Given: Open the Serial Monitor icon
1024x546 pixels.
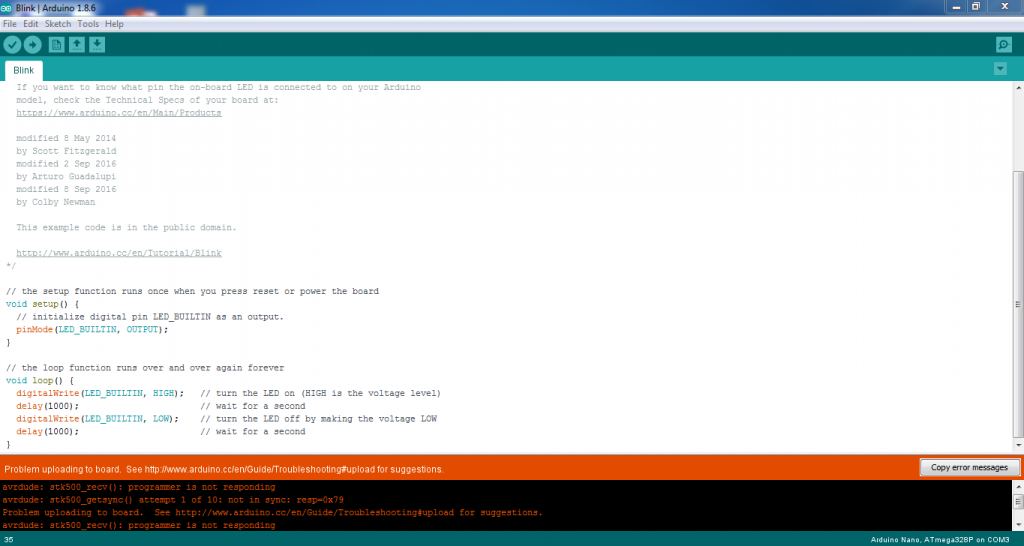Looking at the screenshot, I should (1004, 44).
